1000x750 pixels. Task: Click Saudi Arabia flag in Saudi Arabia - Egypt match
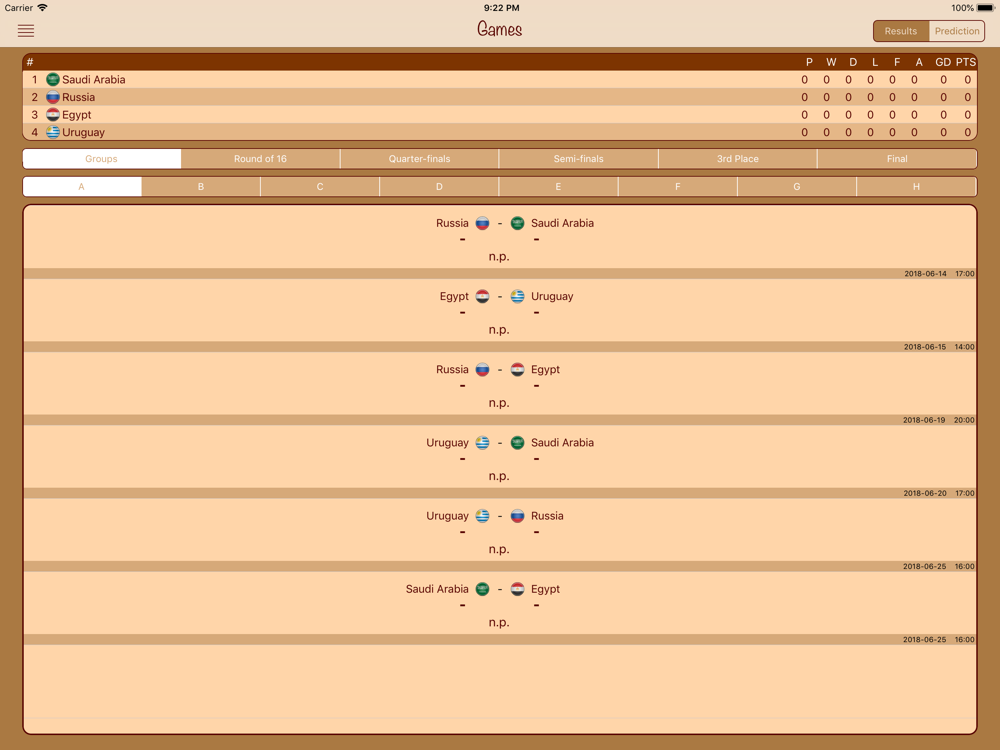click(x=482, y=589)
